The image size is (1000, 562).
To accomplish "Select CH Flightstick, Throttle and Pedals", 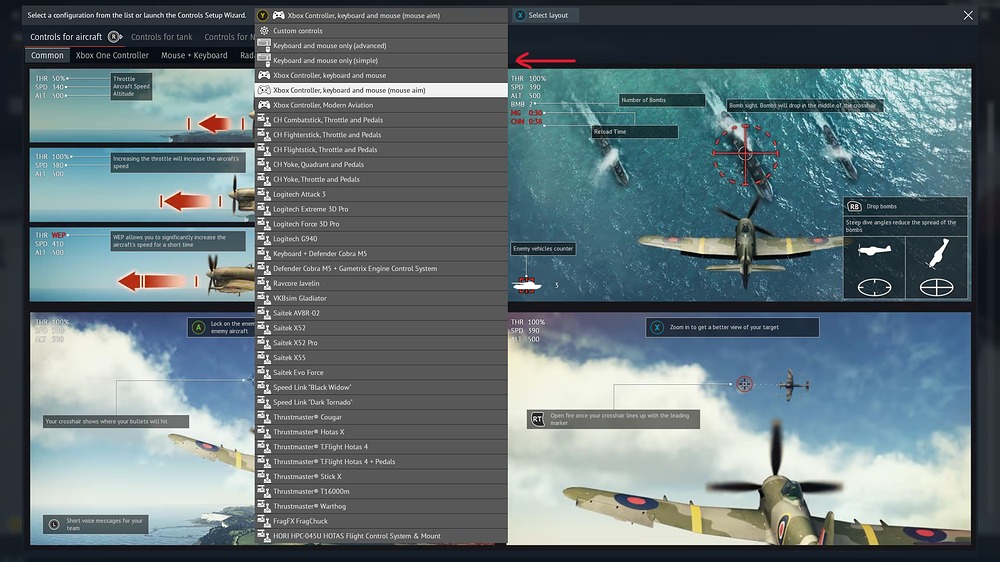I will pos(381,149).
